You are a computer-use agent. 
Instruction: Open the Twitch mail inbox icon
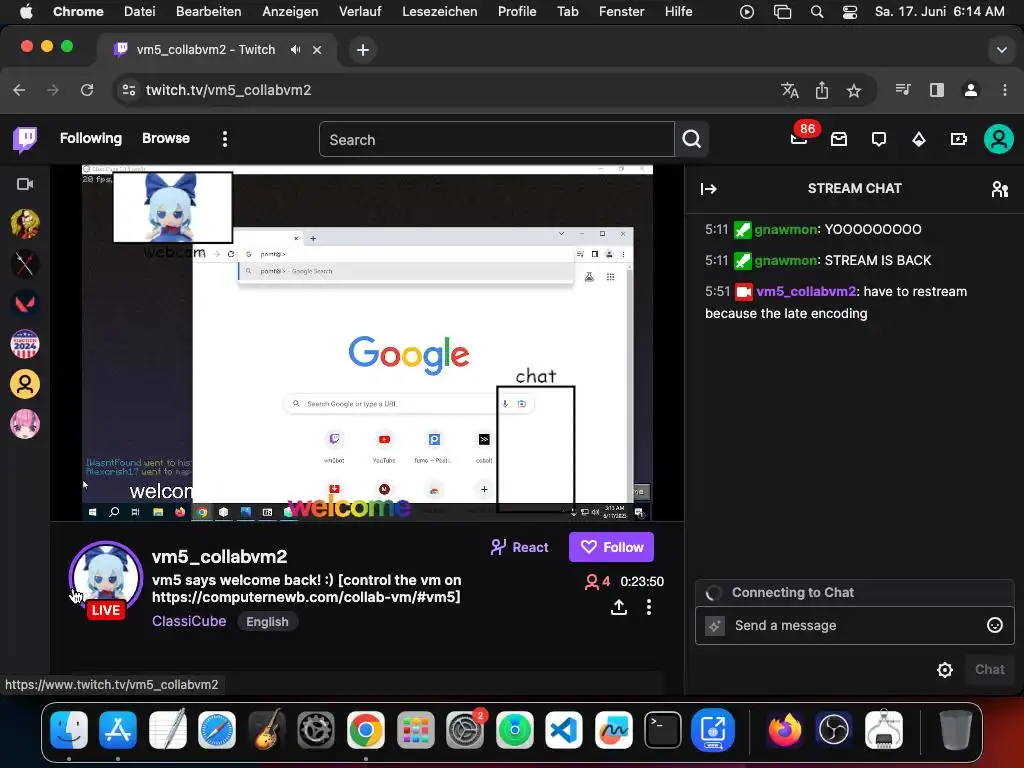839,139
